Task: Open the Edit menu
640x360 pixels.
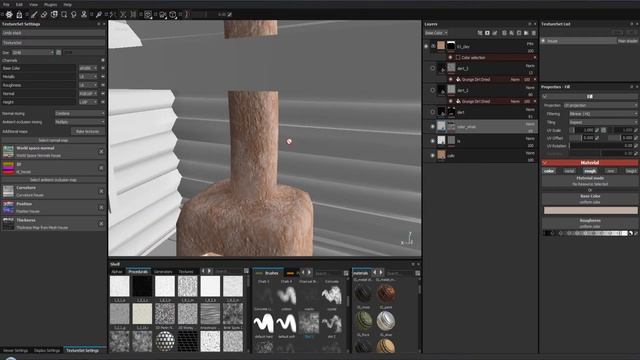Action: (19, 4)
